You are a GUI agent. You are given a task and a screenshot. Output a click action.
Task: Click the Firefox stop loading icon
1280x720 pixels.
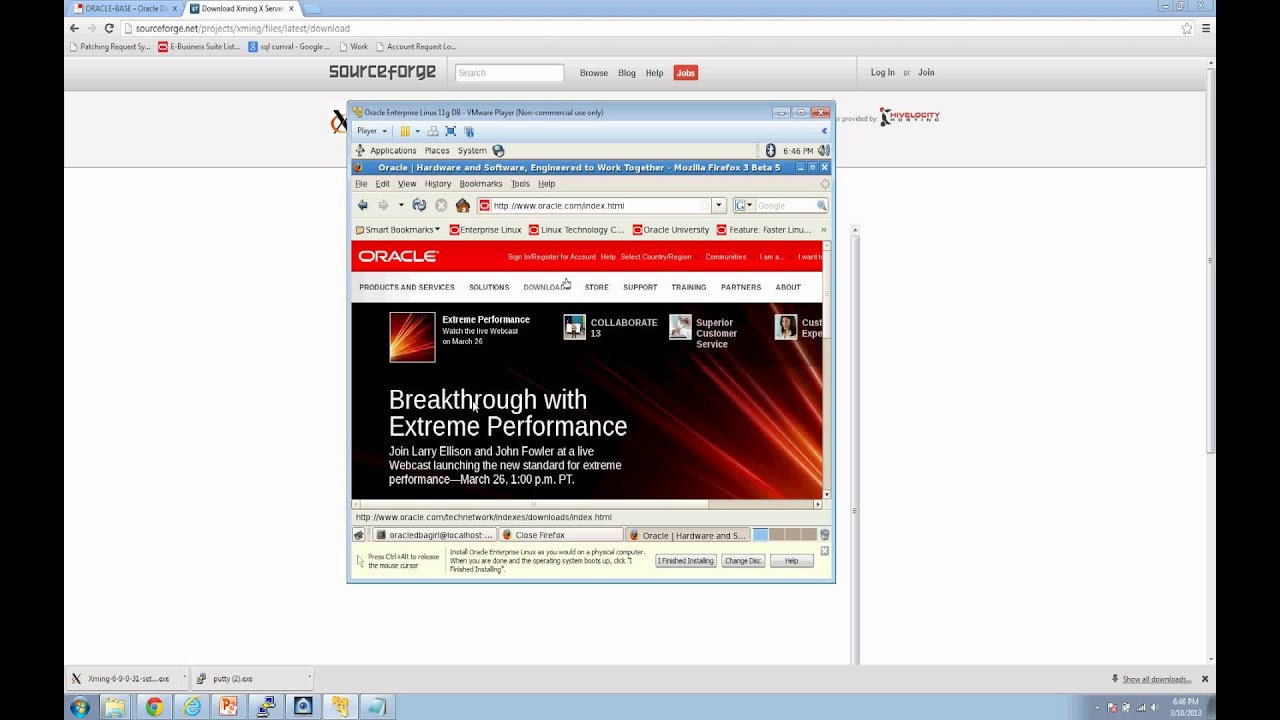click(441, 205)
